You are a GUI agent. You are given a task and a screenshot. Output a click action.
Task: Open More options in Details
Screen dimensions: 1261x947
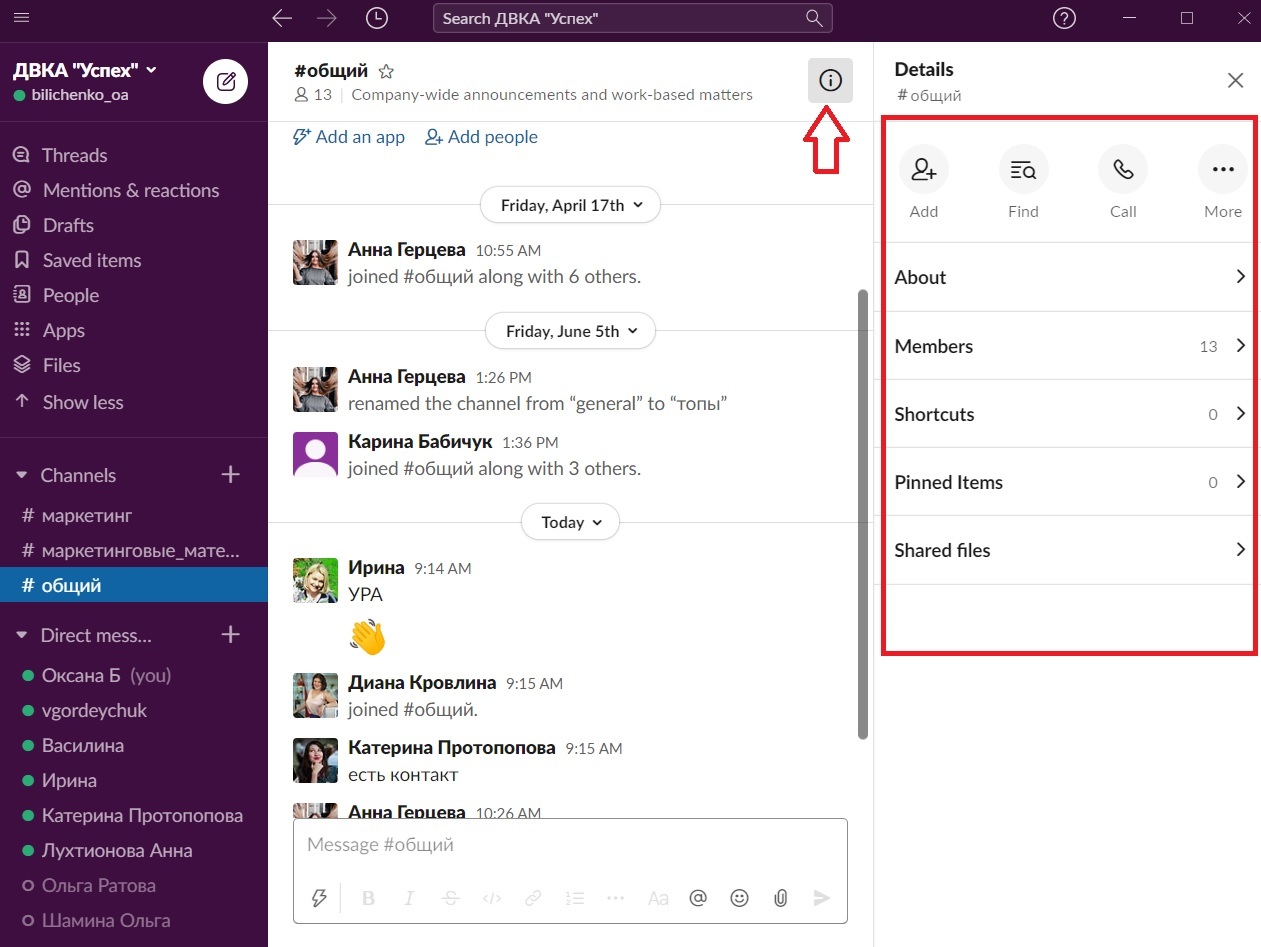click(x=1222, y=170)
